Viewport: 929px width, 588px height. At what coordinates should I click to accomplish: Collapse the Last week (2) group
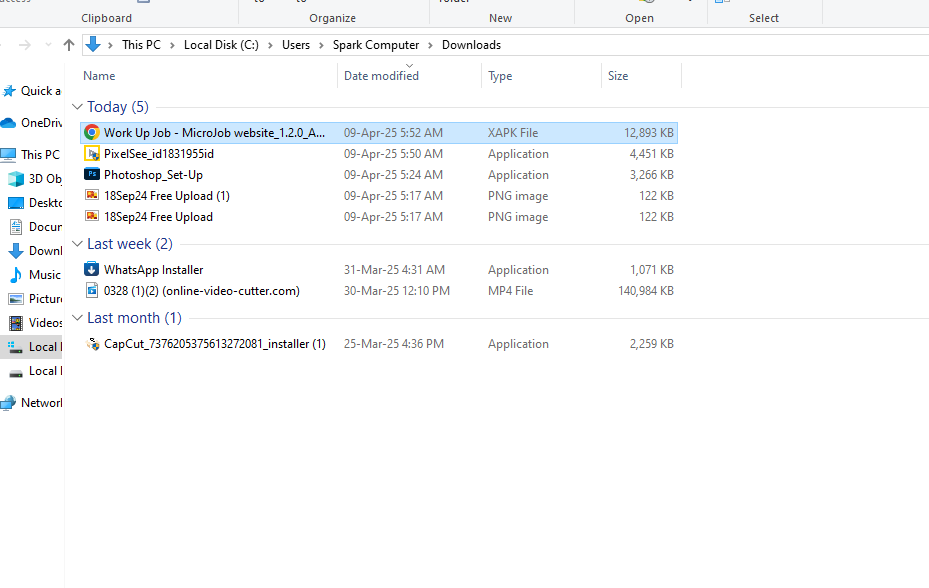[x=77, y=244]
